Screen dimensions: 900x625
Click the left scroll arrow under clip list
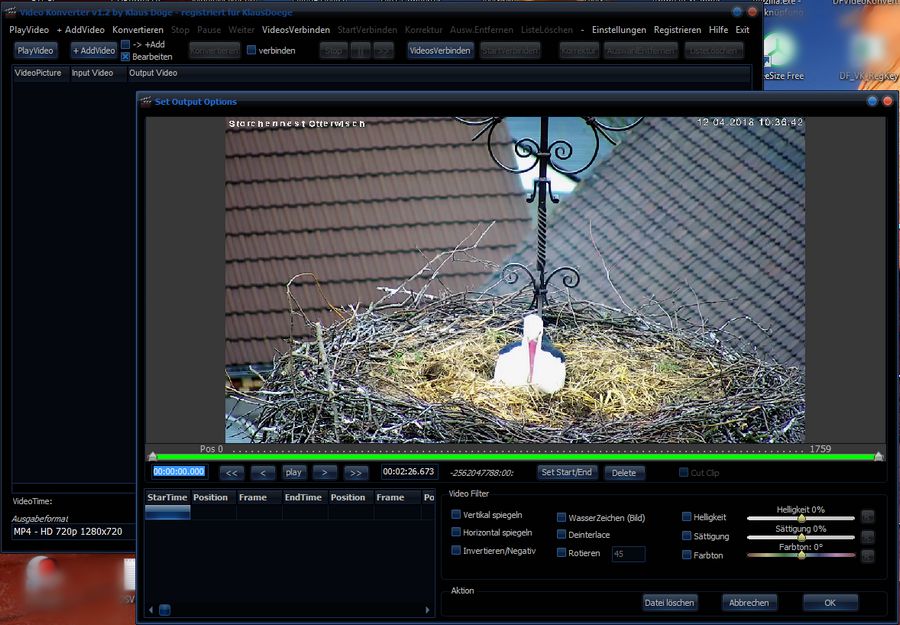coord(151,609)
